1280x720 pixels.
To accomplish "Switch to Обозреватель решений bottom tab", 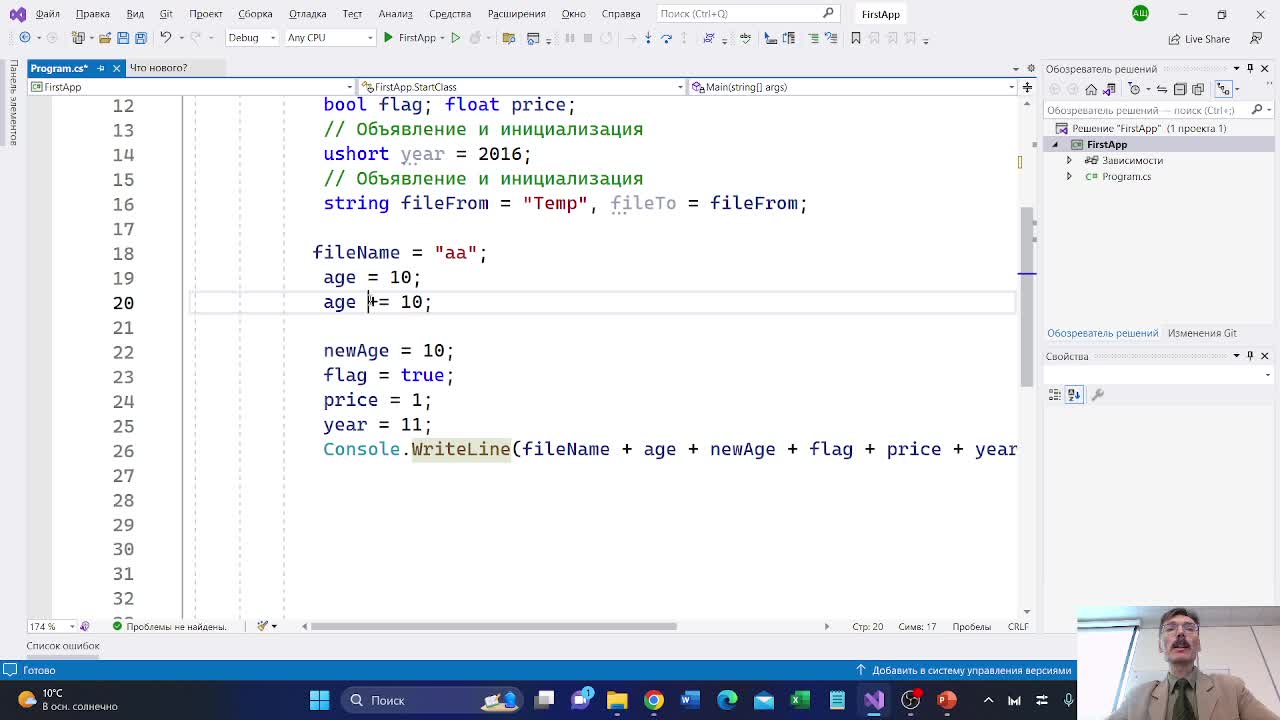I will pos(1102,333).
